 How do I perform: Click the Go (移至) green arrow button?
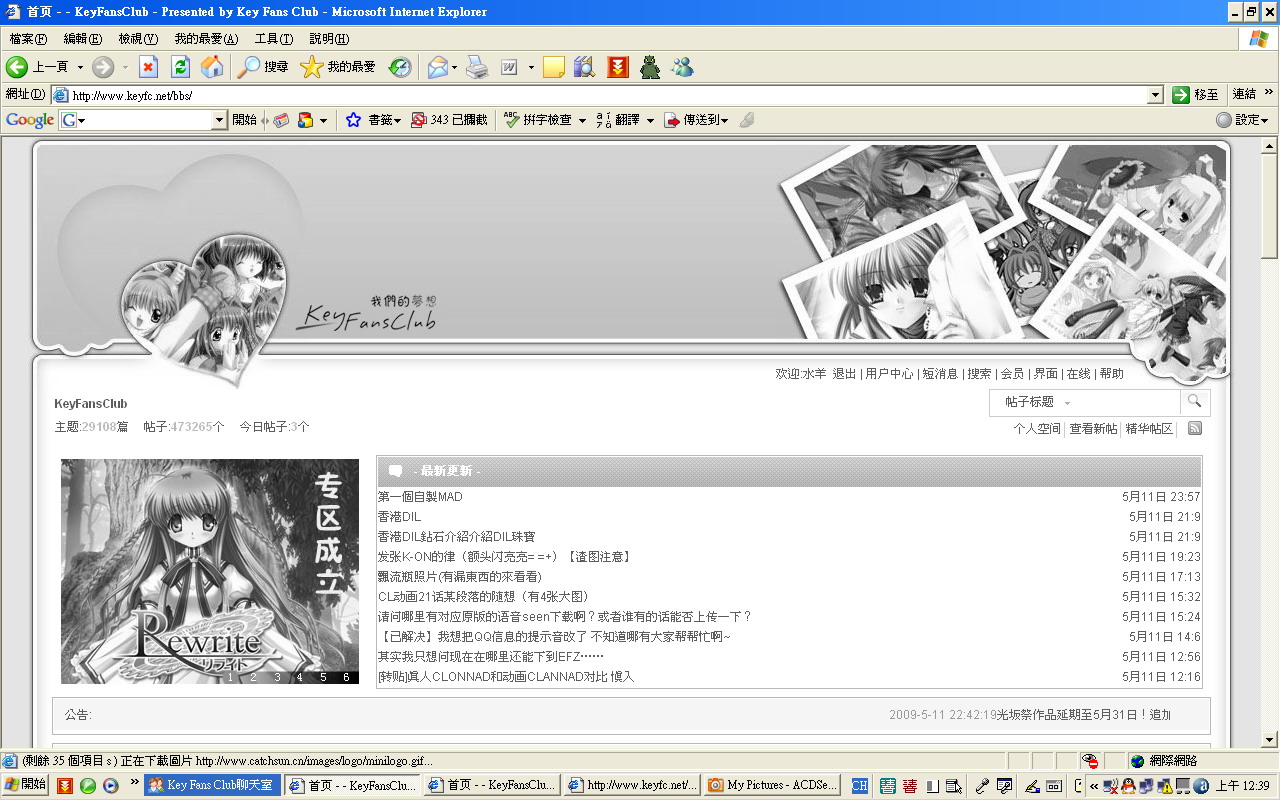coord(1196,94)
